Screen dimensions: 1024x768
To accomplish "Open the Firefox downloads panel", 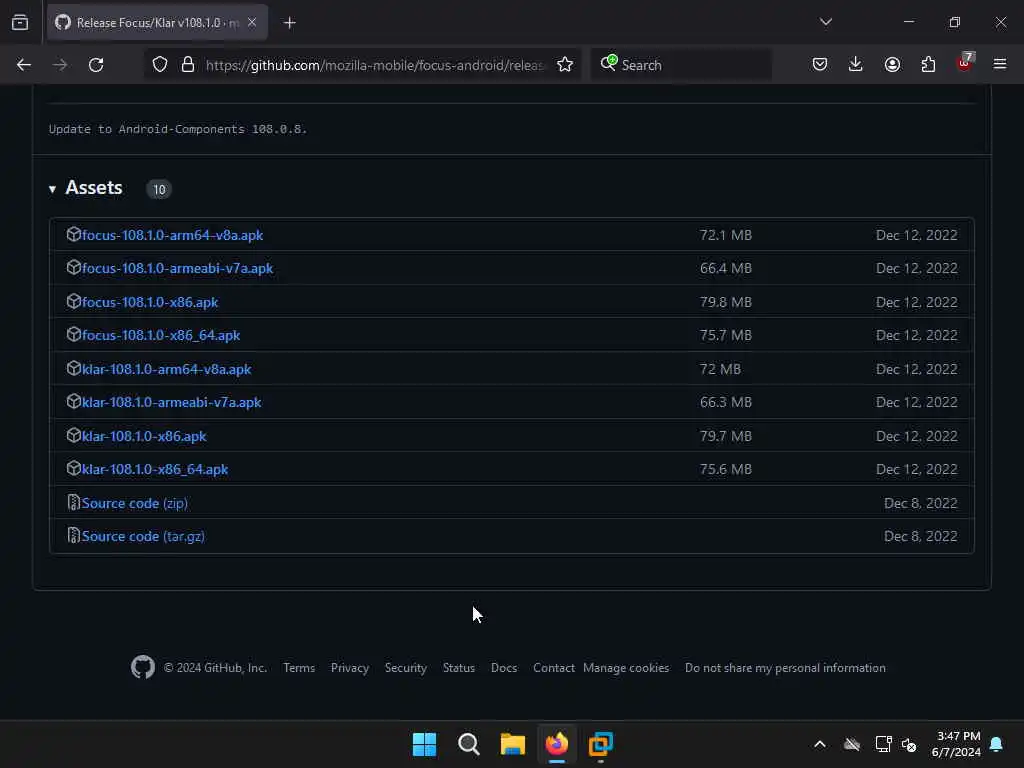I will (856, 65).
